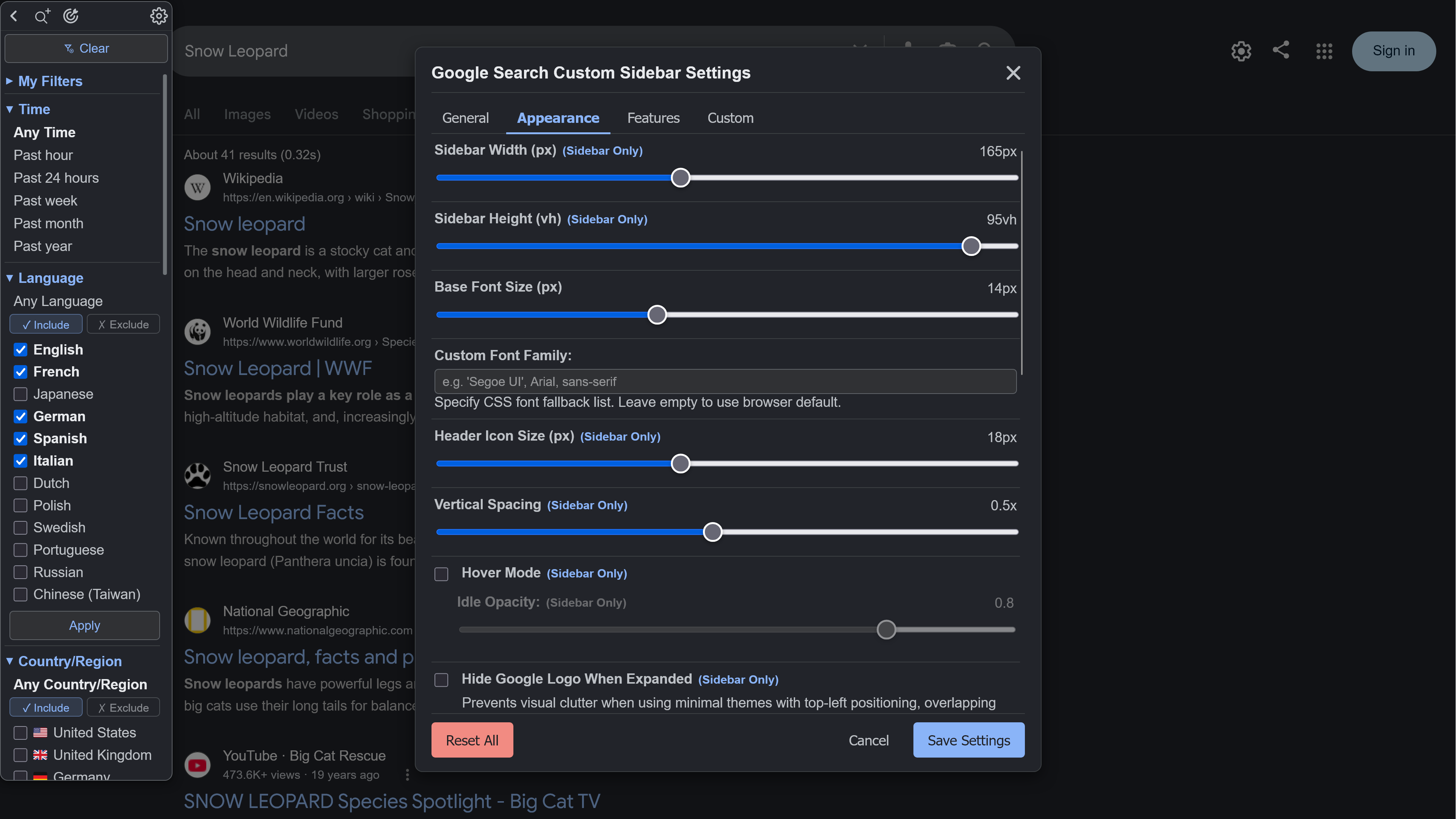This screenshot has height=819, width=1456.
Task: Select Exclude mode under Country/Region
Action: pos(123,708)
